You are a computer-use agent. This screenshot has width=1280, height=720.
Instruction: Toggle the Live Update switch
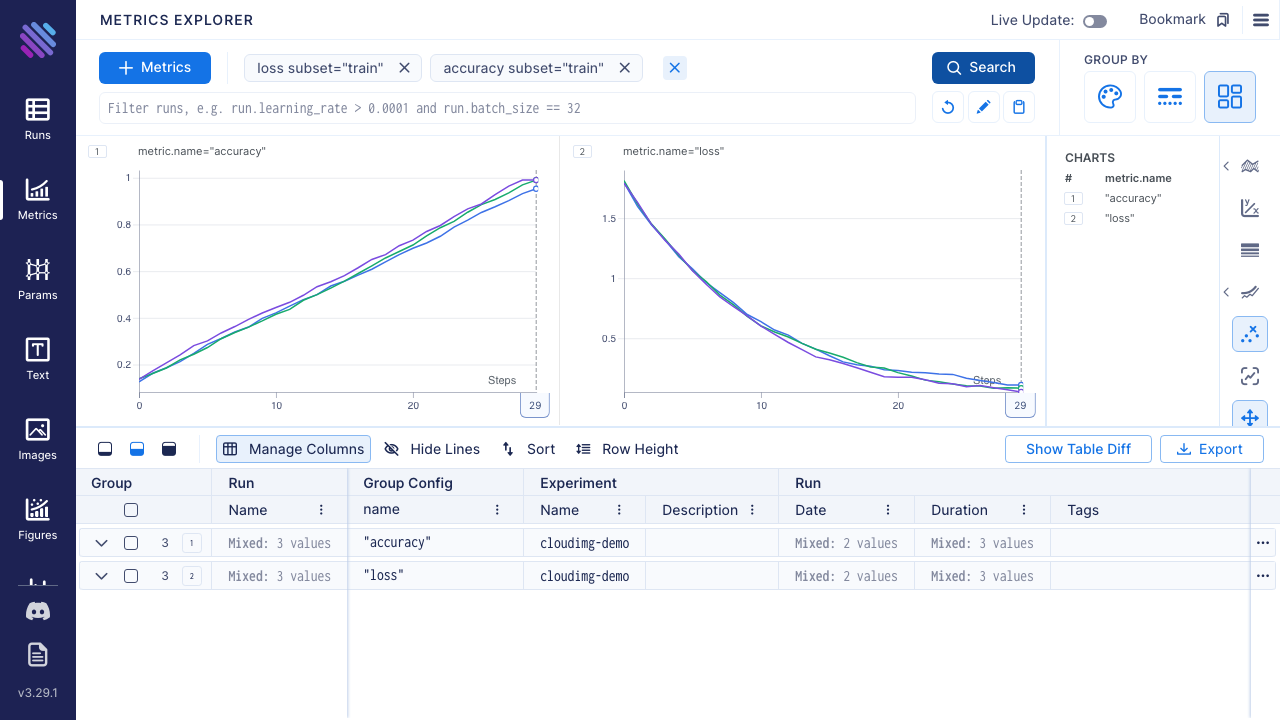pyautogui.click(x=1095, y=21)
